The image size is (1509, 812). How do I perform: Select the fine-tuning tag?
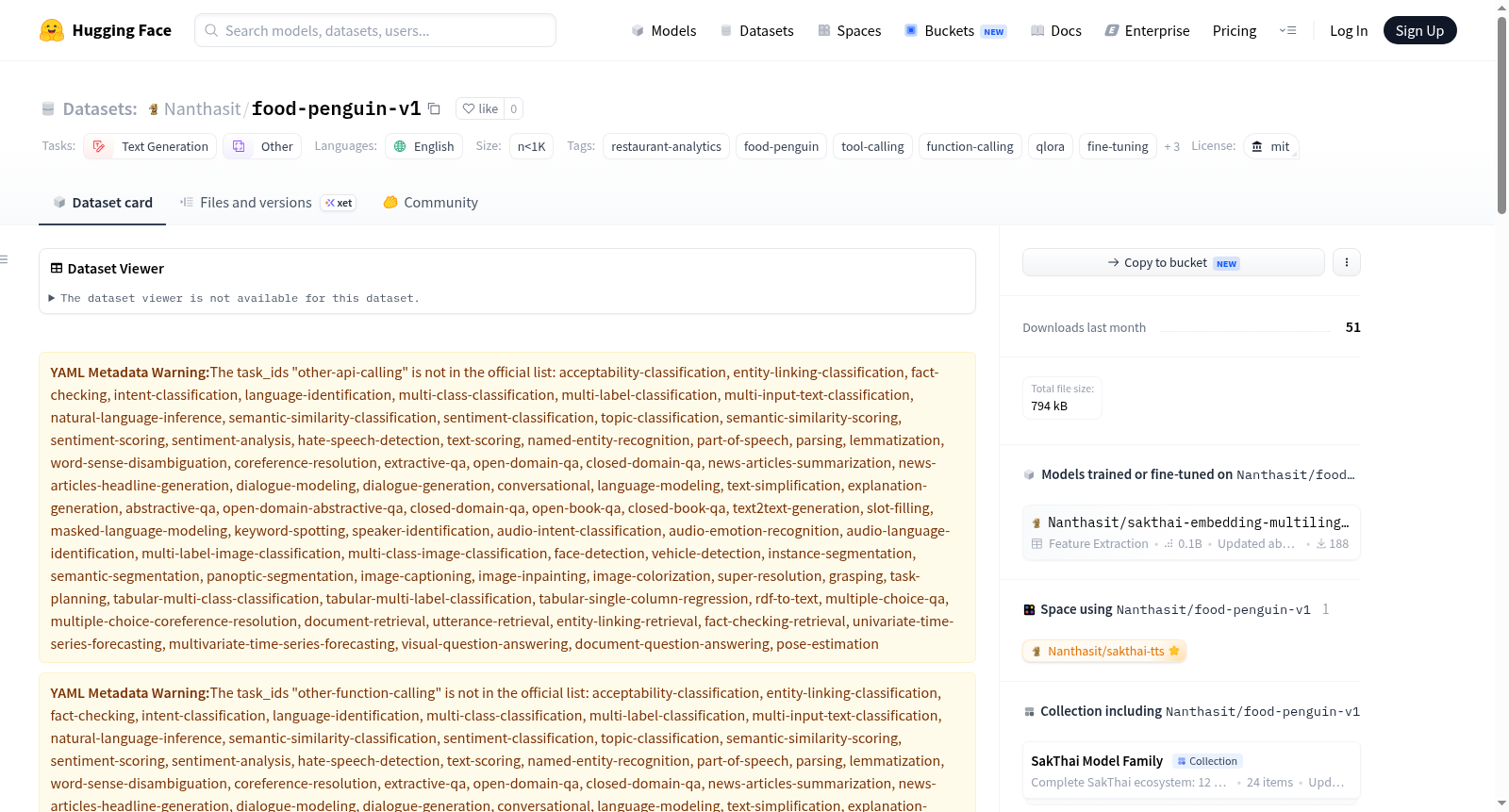[x=1118, y=146]
